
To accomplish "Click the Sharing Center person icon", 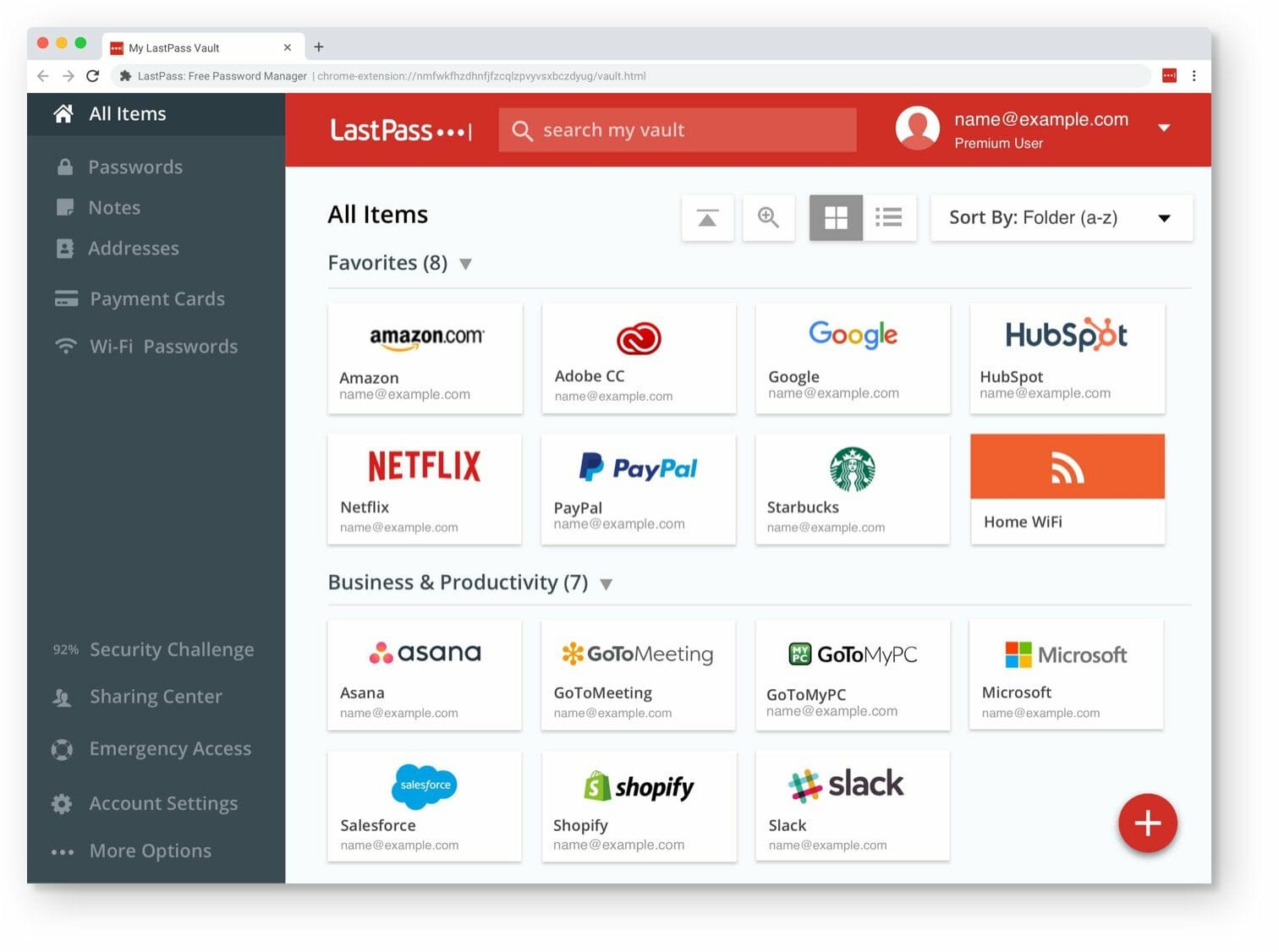I will (62, 698).
